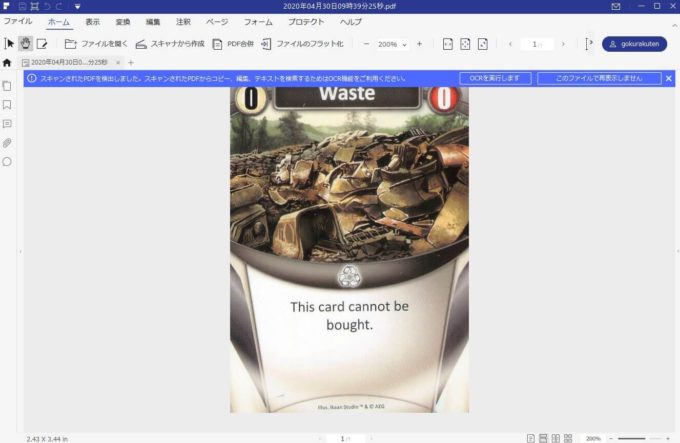The width and height of the screenshot is (680, 443).
Task: Click the home icon beside tabs
Action: pyautogui.click(x=7, y=63)
